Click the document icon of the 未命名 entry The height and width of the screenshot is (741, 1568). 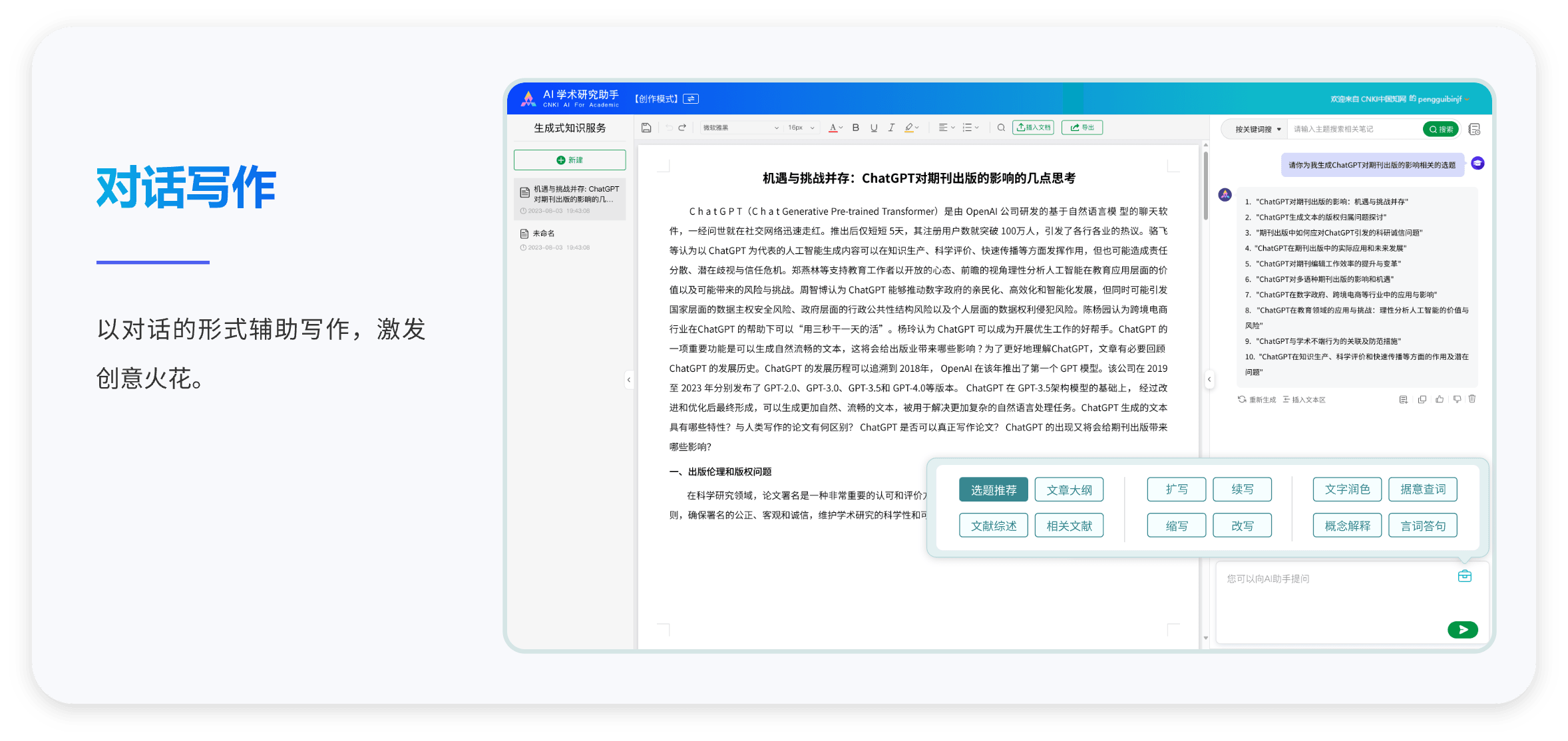tap(524, 234)
